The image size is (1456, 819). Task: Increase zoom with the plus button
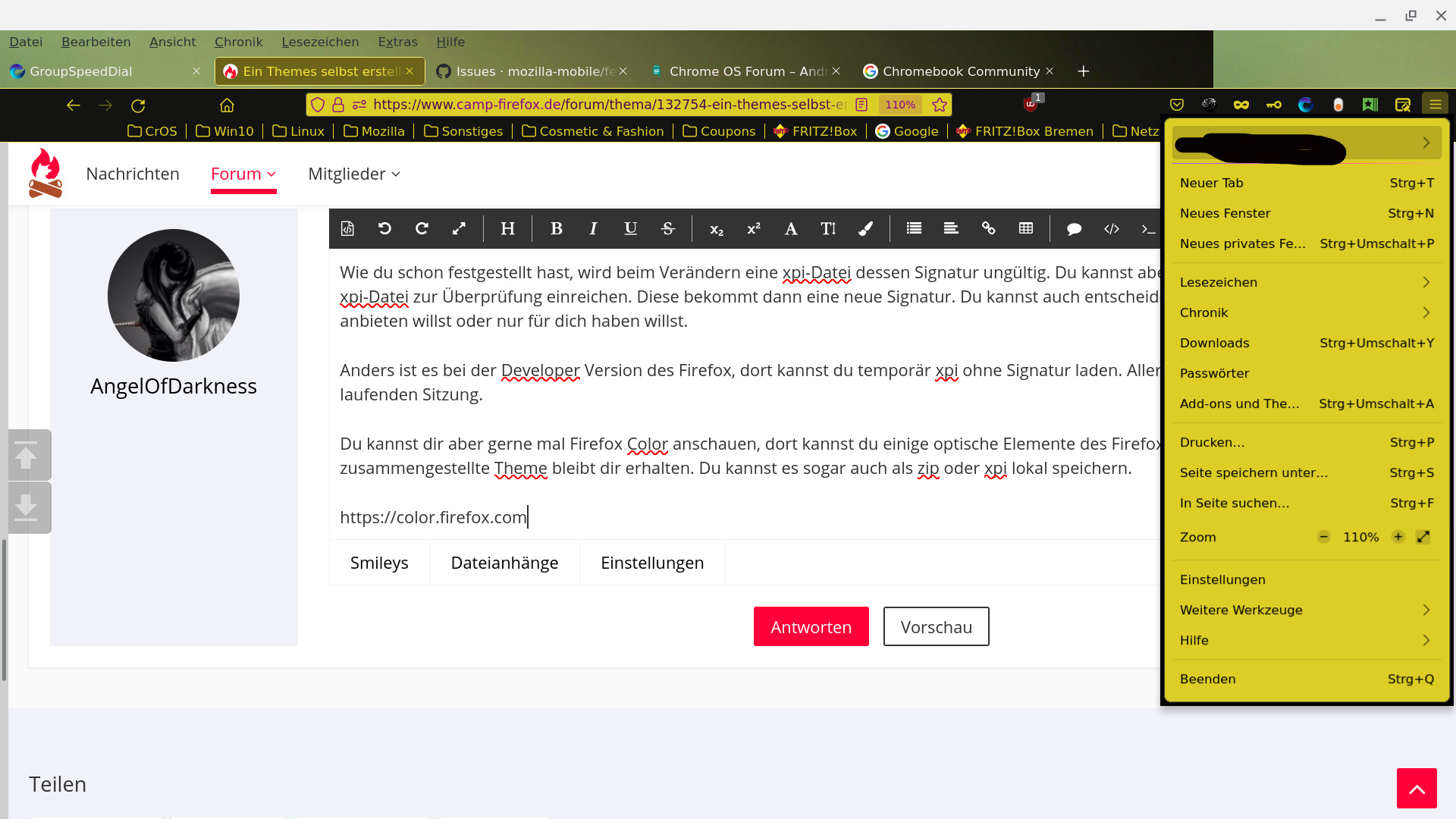pos(1398,537)
